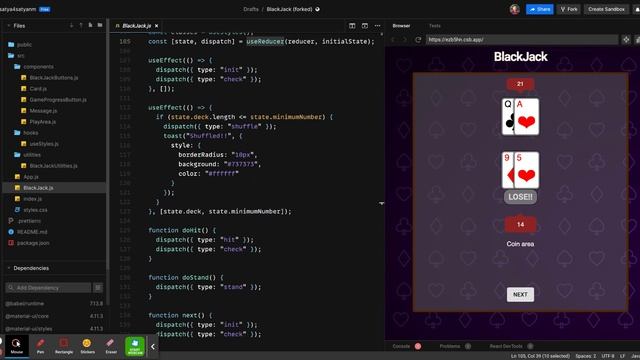This screenshot has width=640, height=360.
Task: Open .prettierrc file
Action: click(x=29, y=221)
